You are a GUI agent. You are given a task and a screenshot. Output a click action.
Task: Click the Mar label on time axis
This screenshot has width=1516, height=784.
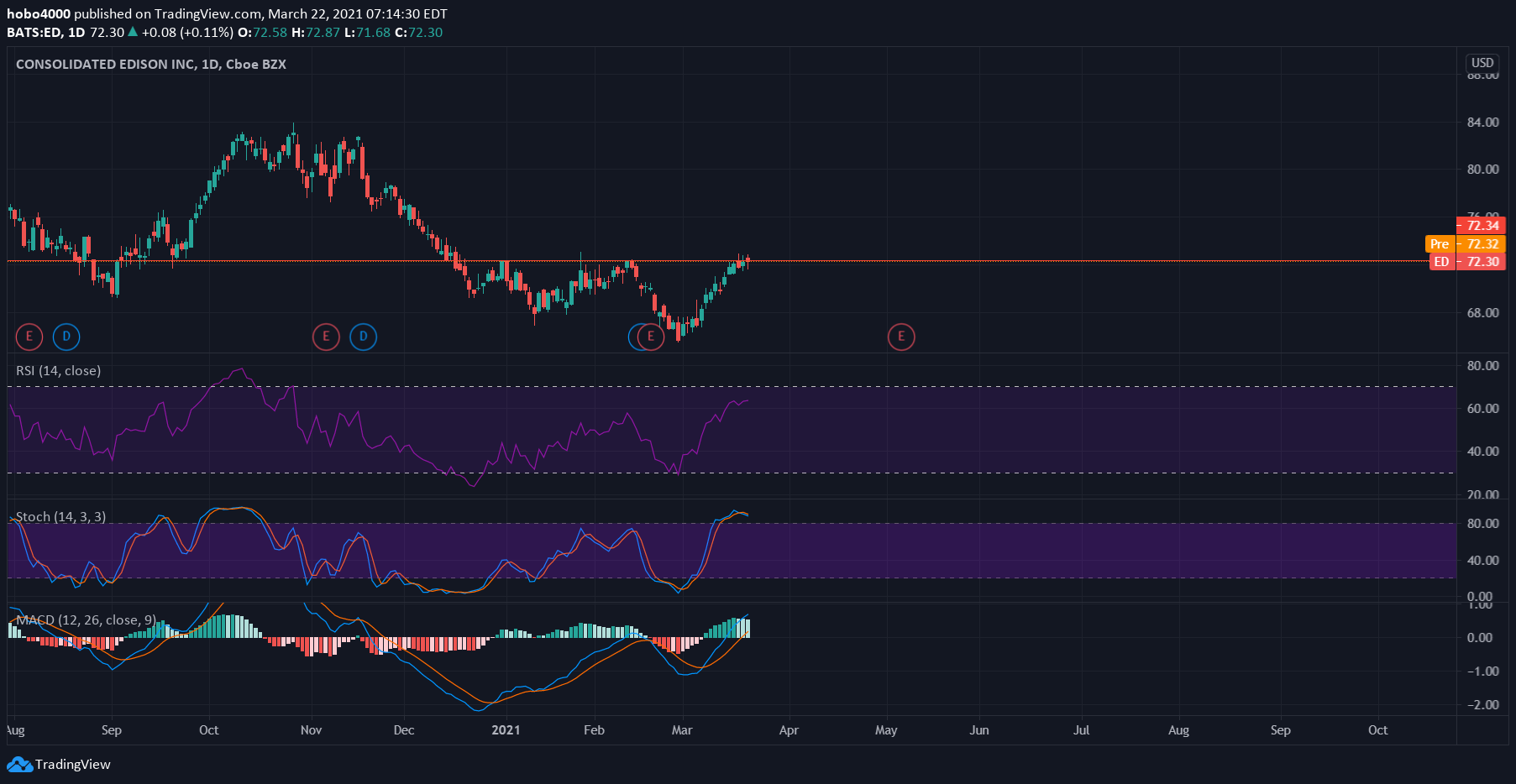click(682, 729)
